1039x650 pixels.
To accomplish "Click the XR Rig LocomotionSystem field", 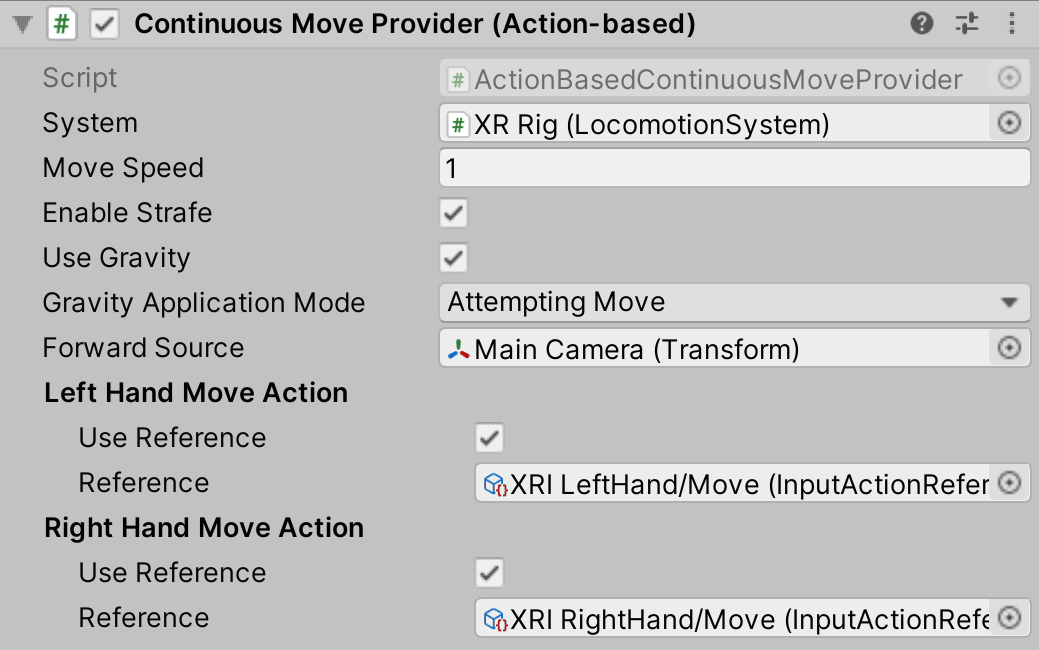I will tap(720, 122).
